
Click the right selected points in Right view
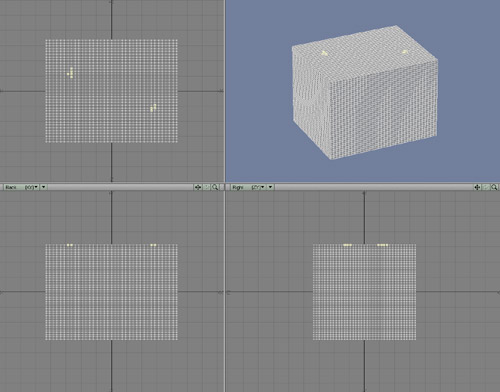[383, 245]
